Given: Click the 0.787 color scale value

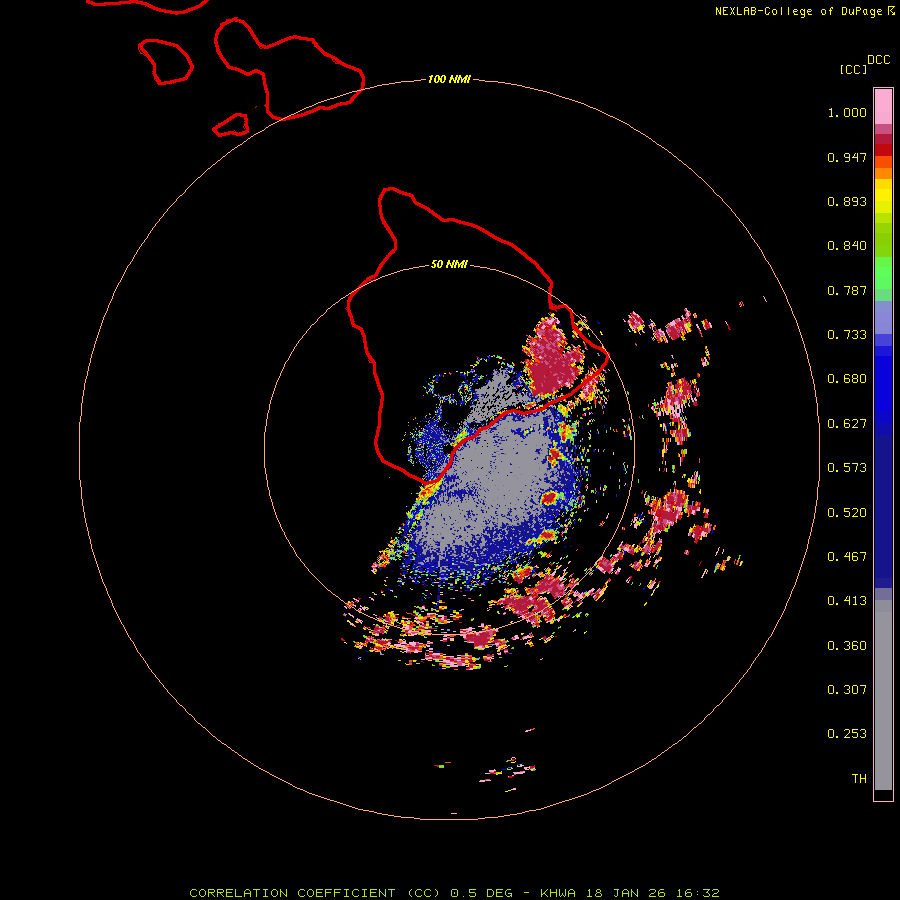Looking at the screenshot, I should (847, 290).
